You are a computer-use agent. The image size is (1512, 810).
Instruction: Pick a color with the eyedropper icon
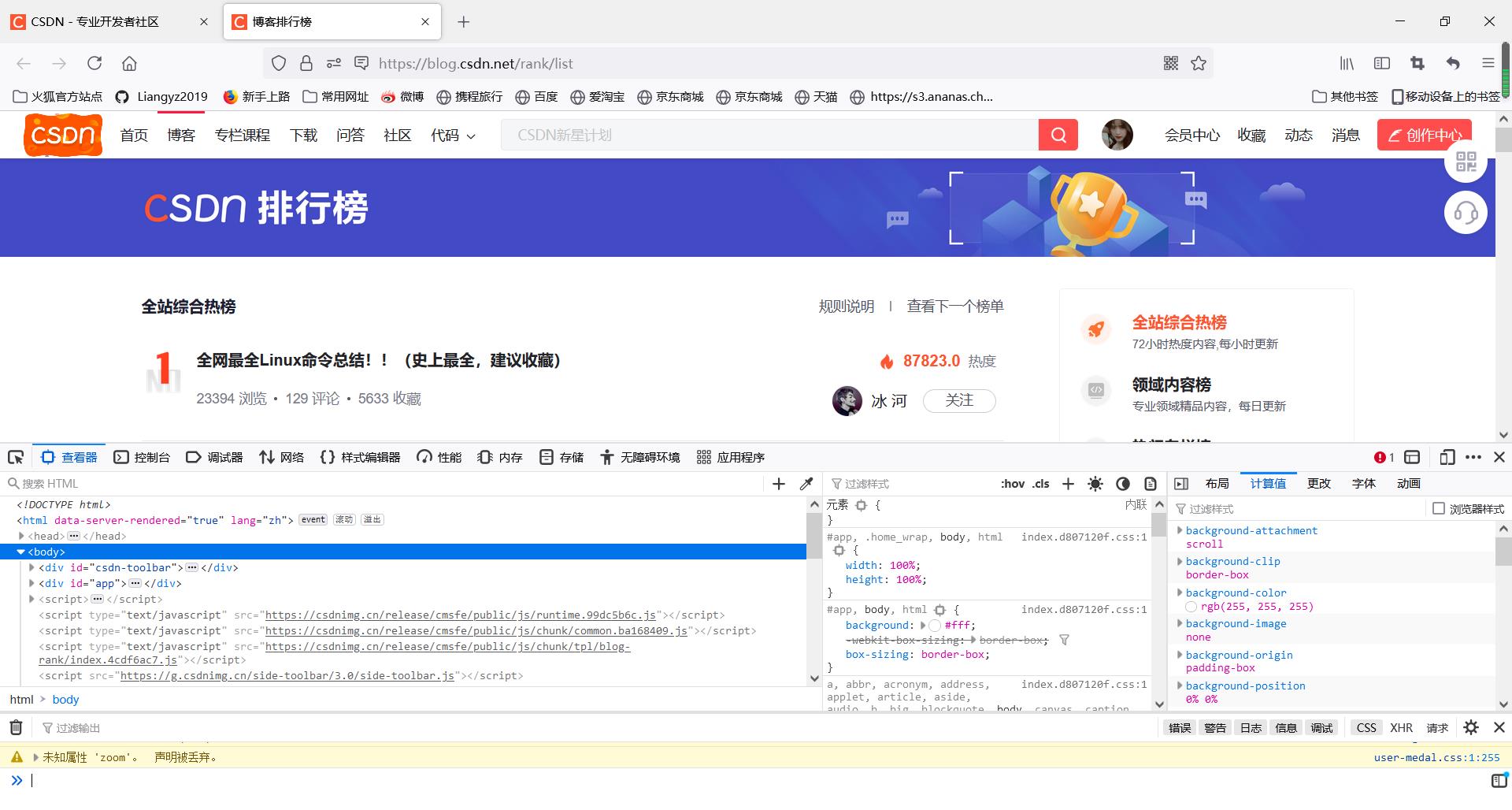tap(806, 484)
